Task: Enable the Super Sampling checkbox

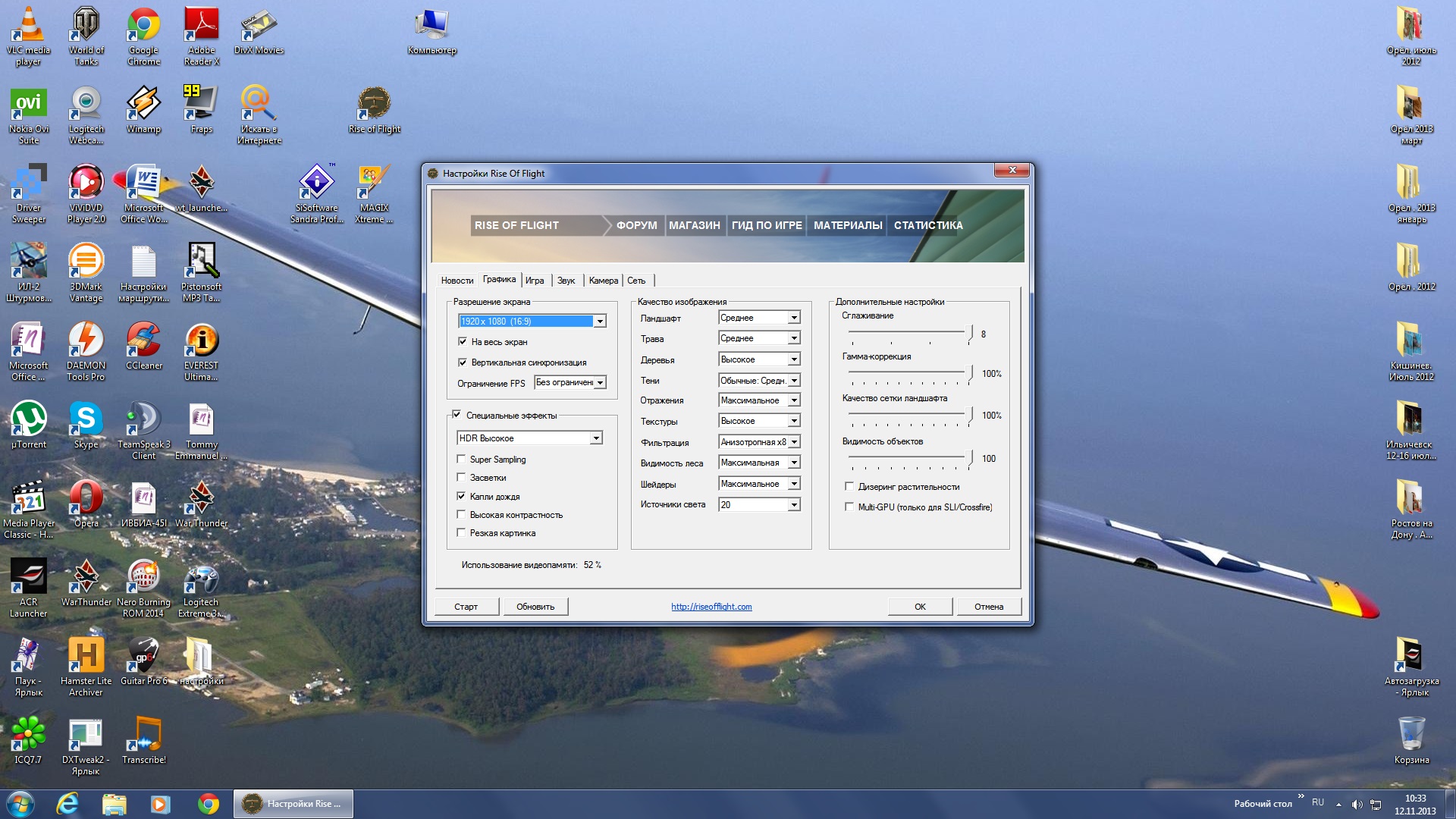Action: (461, 459)
